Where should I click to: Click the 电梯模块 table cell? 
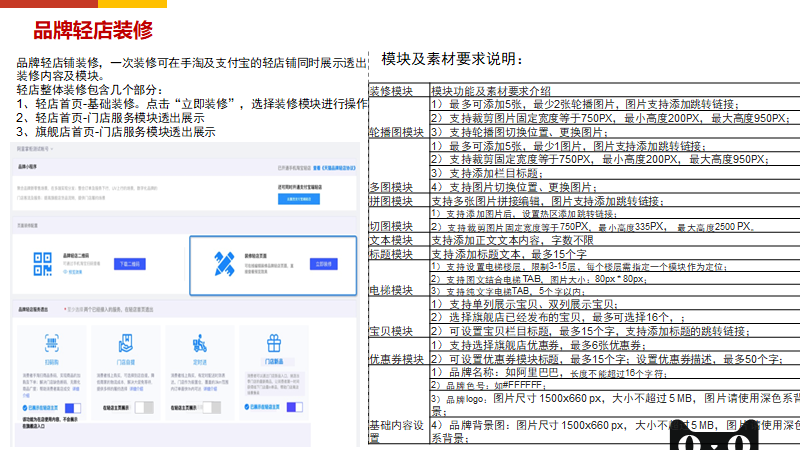(399, 279)
